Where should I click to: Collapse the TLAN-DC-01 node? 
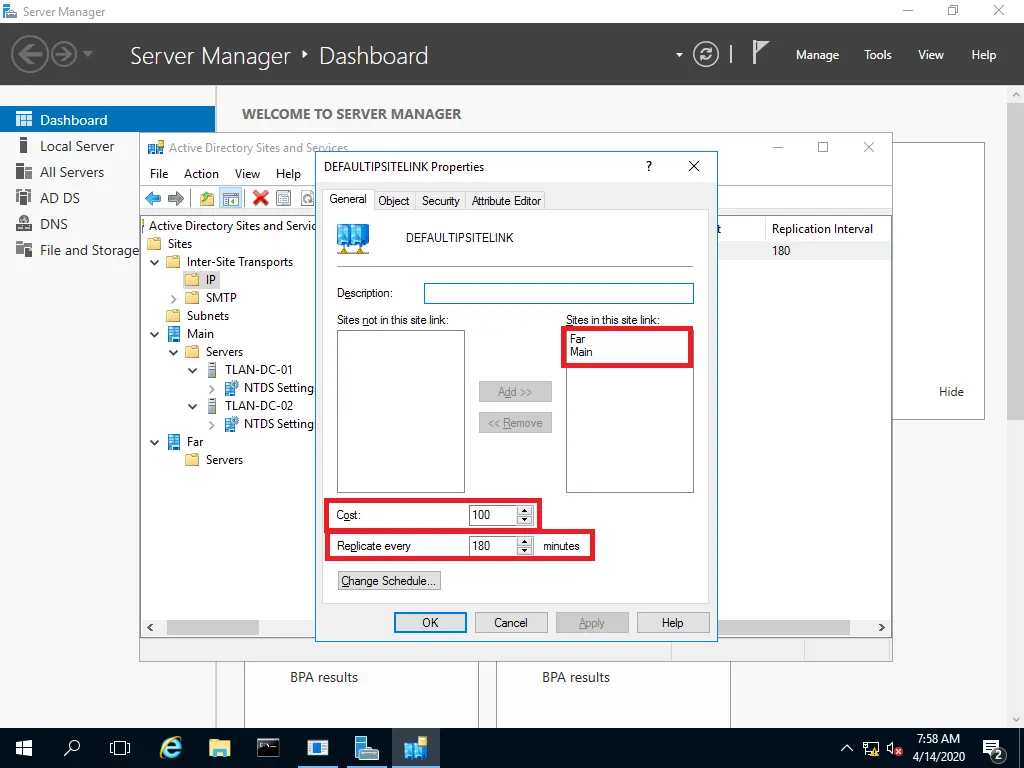coord(193,370)
